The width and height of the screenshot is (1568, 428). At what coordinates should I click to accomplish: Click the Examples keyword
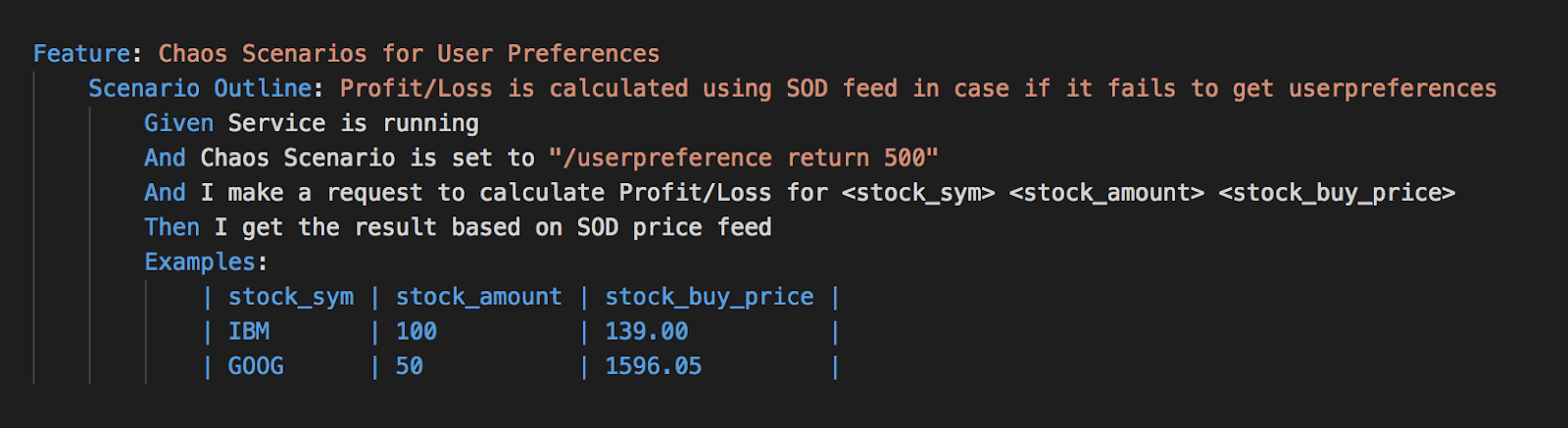pos(200,262)
